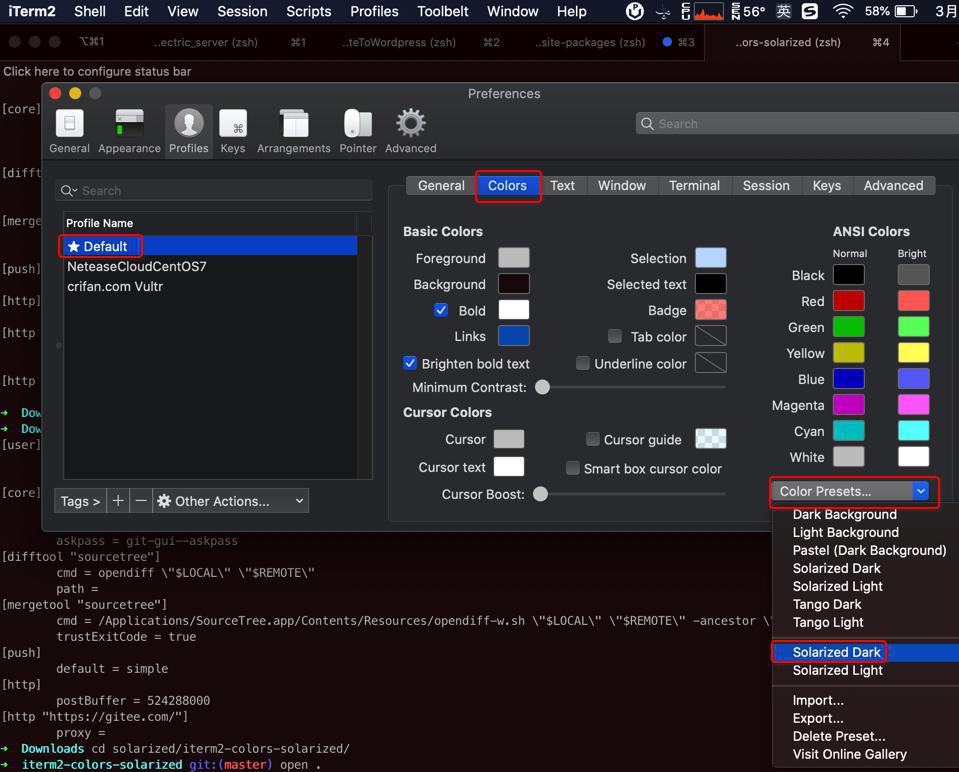The image size is (959, 772).
Task: Click the Sogou input method S icon
Action: [x=810, y=11]
